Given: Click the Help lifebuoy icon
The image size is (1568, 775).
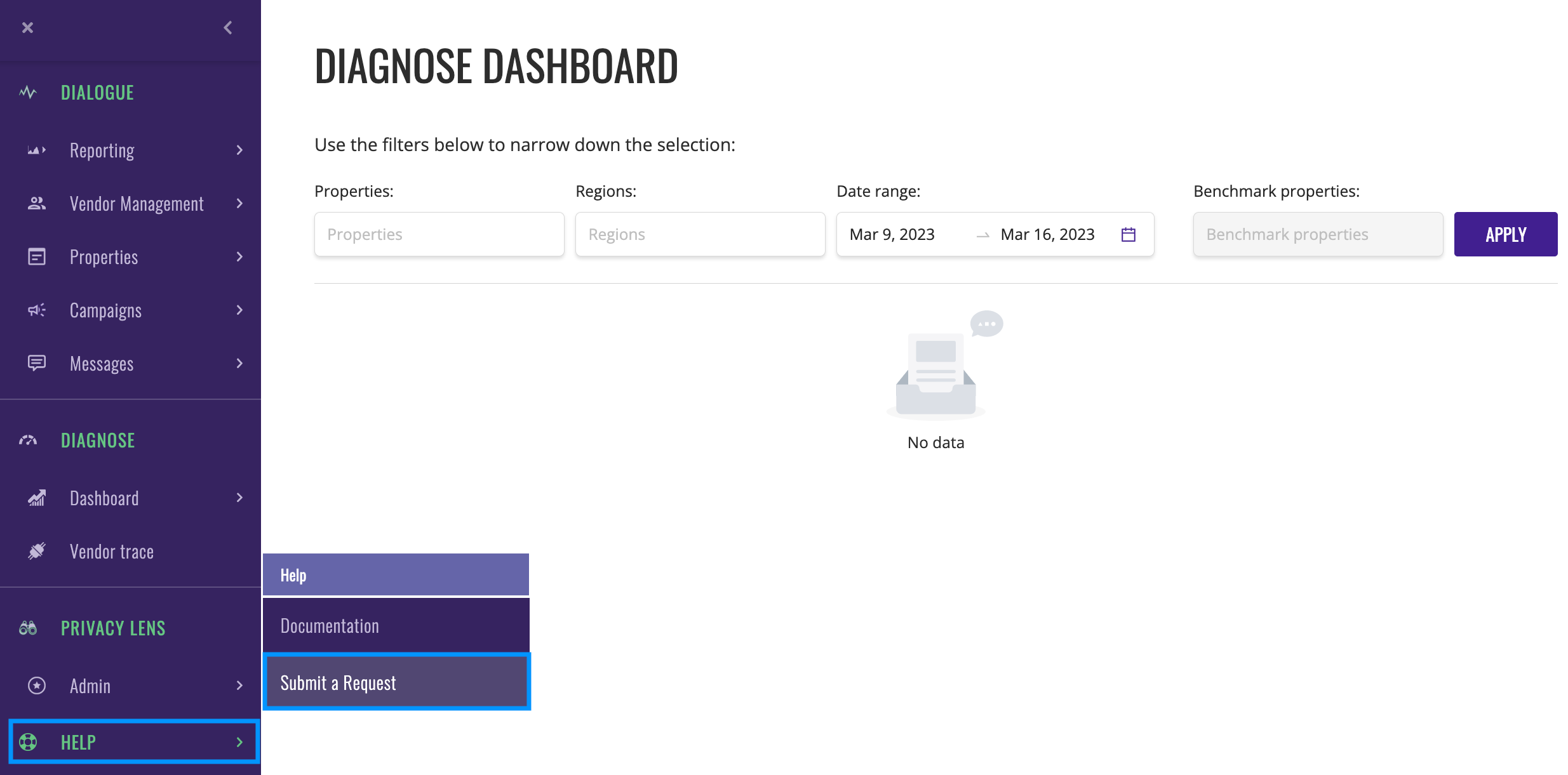Looking at the screenshot, I should (x=28, y=742).
